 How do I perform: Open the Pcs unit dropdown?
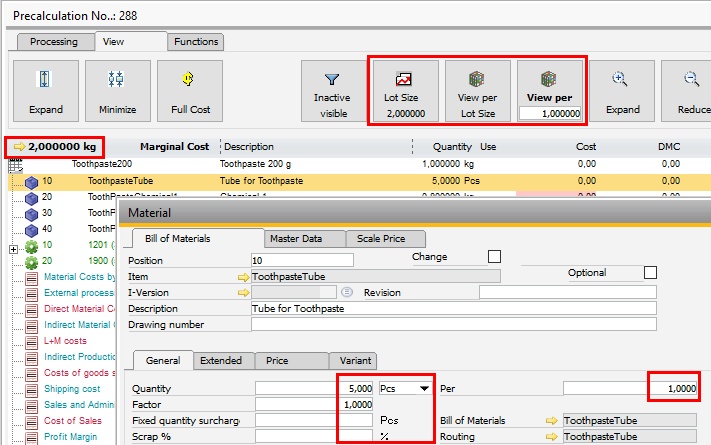tap(424, 388)
